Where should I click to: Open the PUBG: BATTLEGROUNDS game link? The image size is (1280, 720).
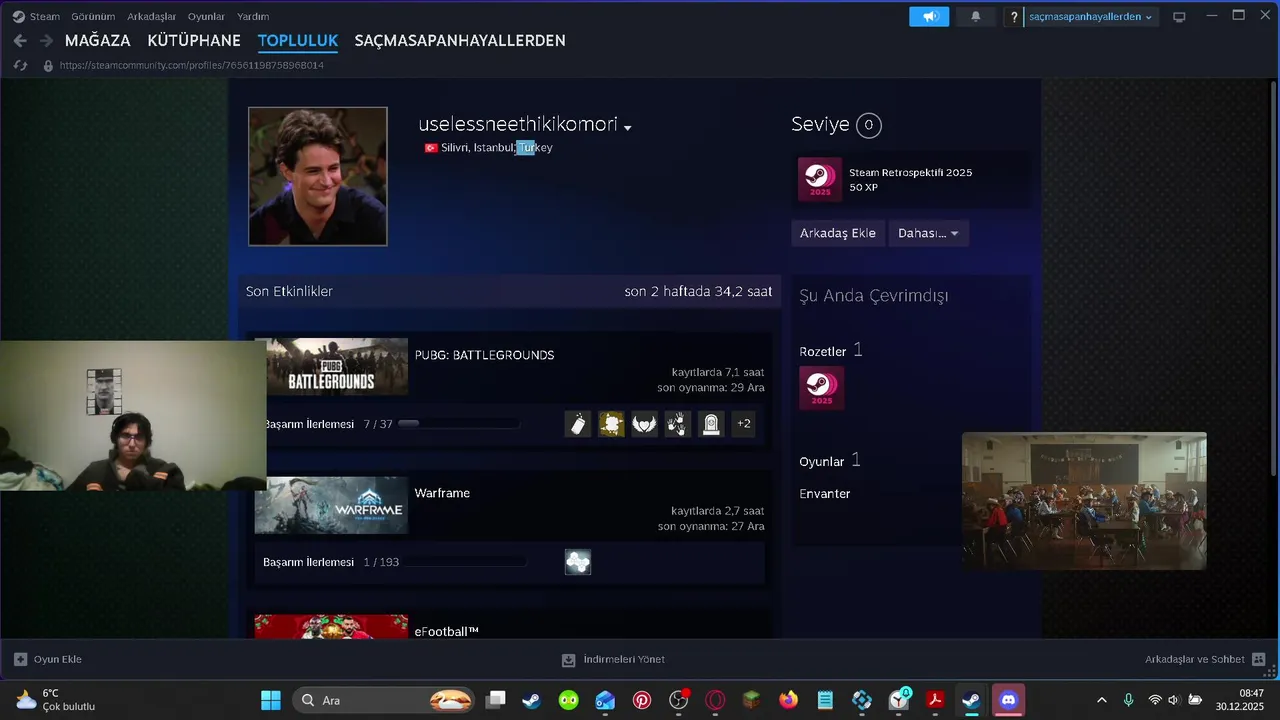tap(484, 355)
